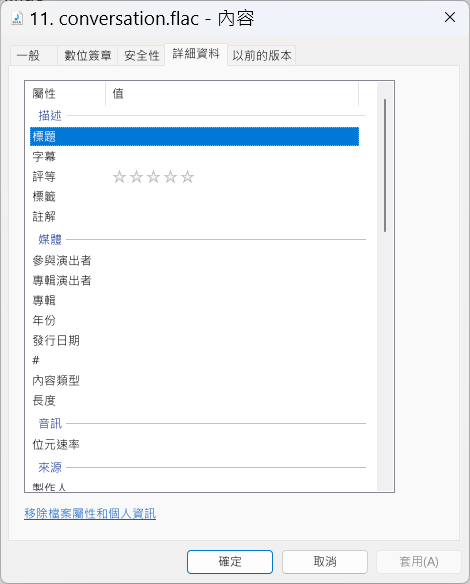This screenshot has width=470, height=584.
Task: Select the 長度 property row
Action: point(194,401)
